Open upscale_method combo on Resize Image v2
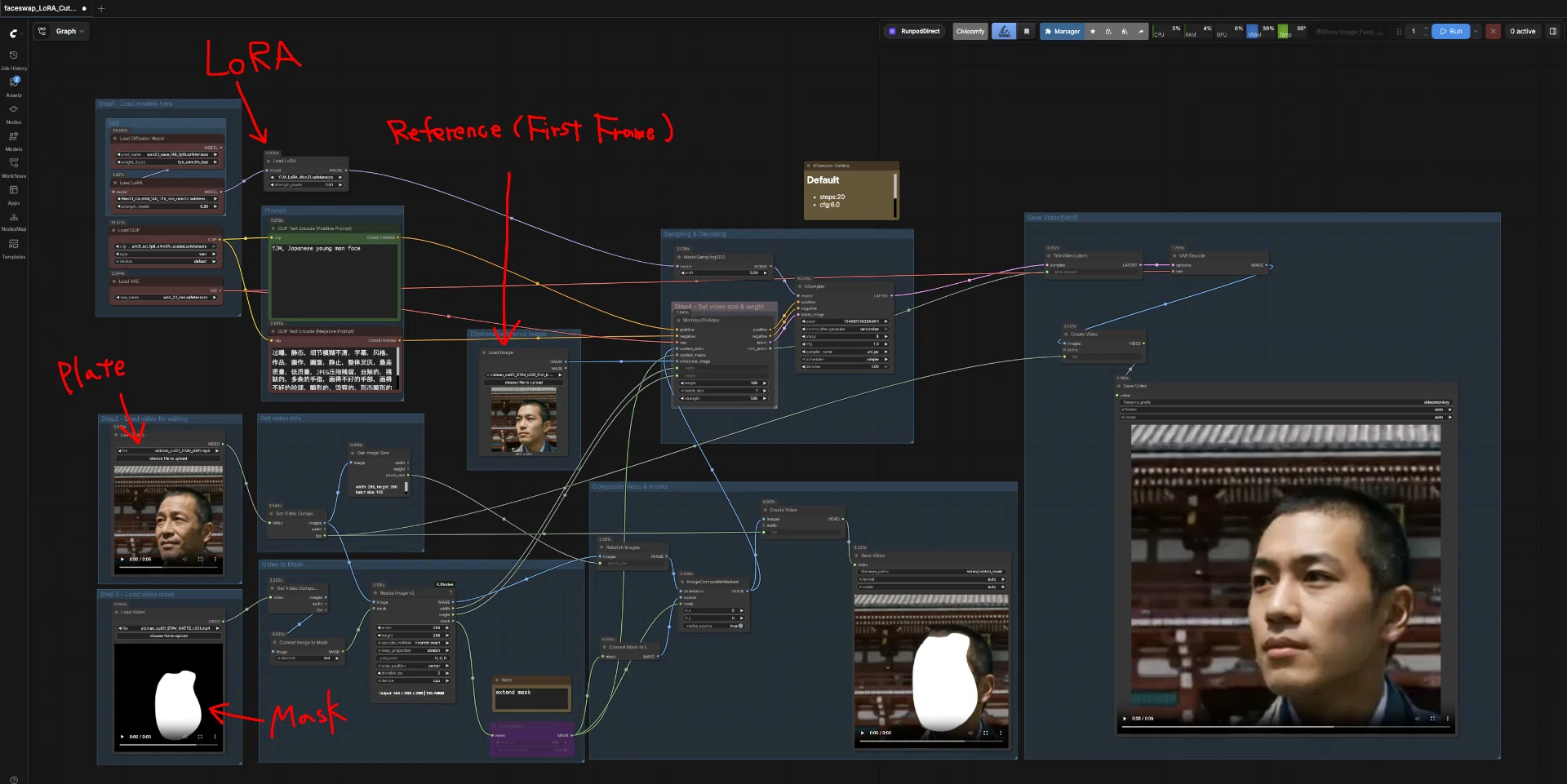The image size is (1567, 784). tap(413, 643)
